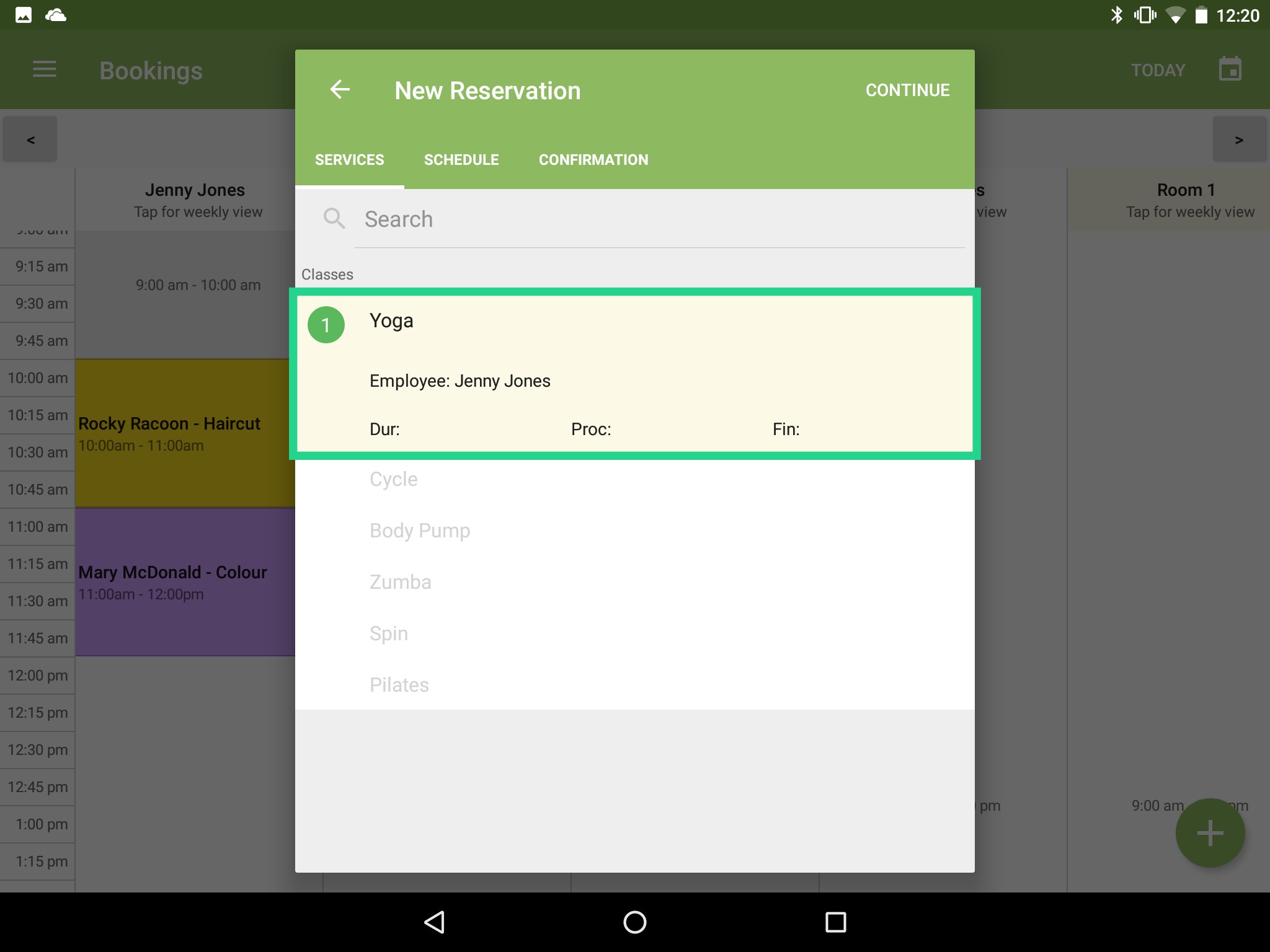The image size is (1270, 952).
Task: Tap the green floating add booking button
Action: (x=1209, y=832)
